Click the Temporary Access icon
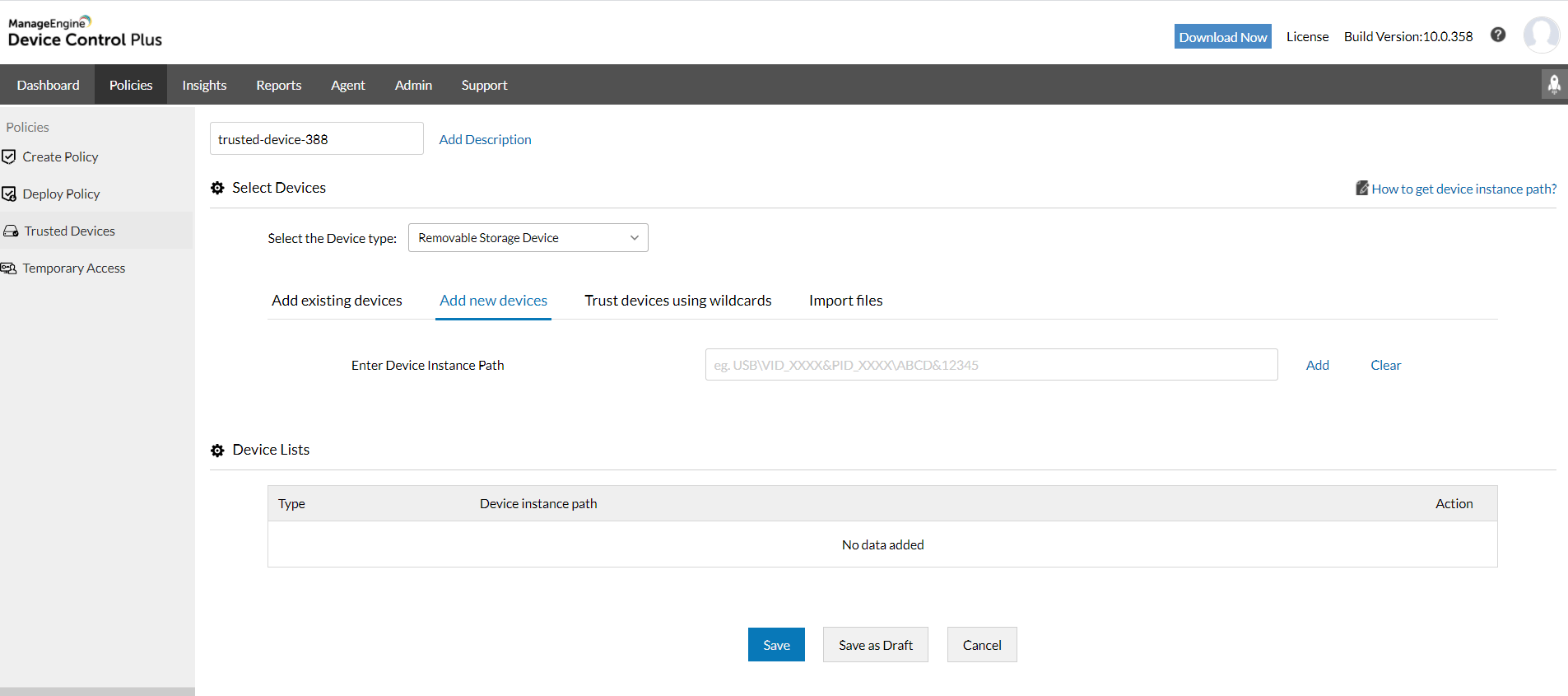 [9, 269]
